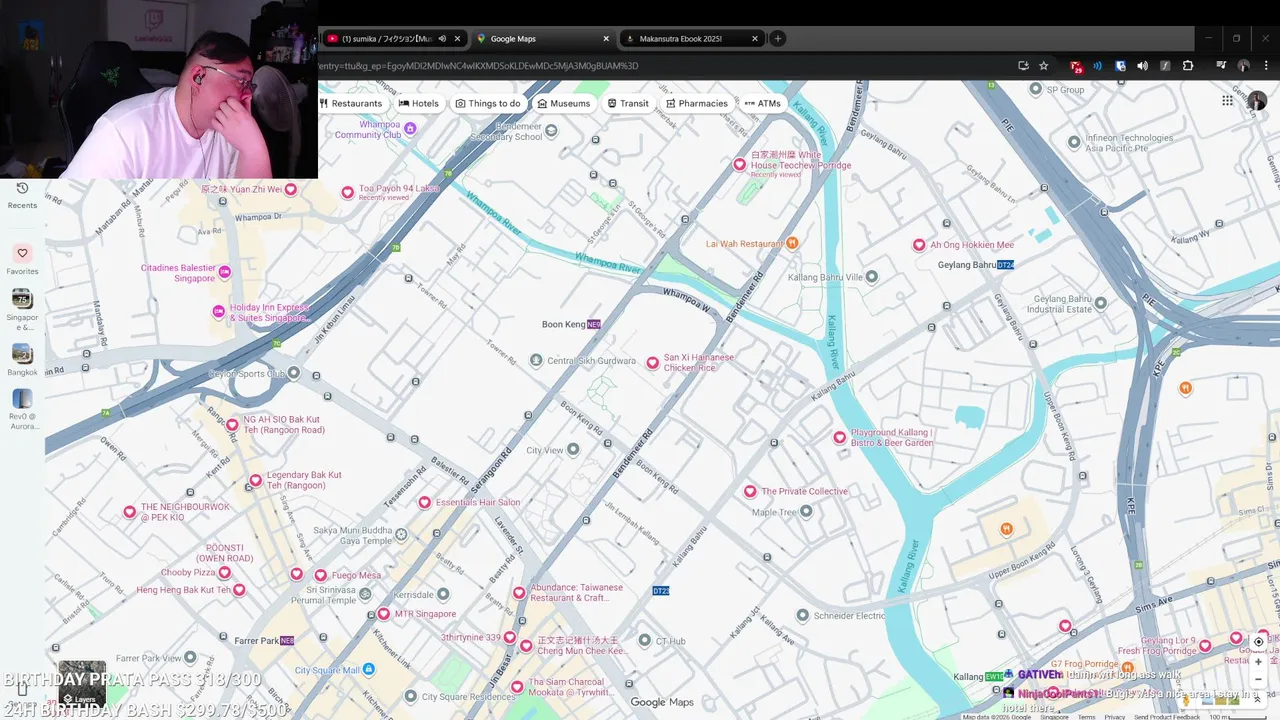Viewport: 1280px width, 720px height.
Task: Open Favorites in the Maps sidebar
Action: (22, 260)
